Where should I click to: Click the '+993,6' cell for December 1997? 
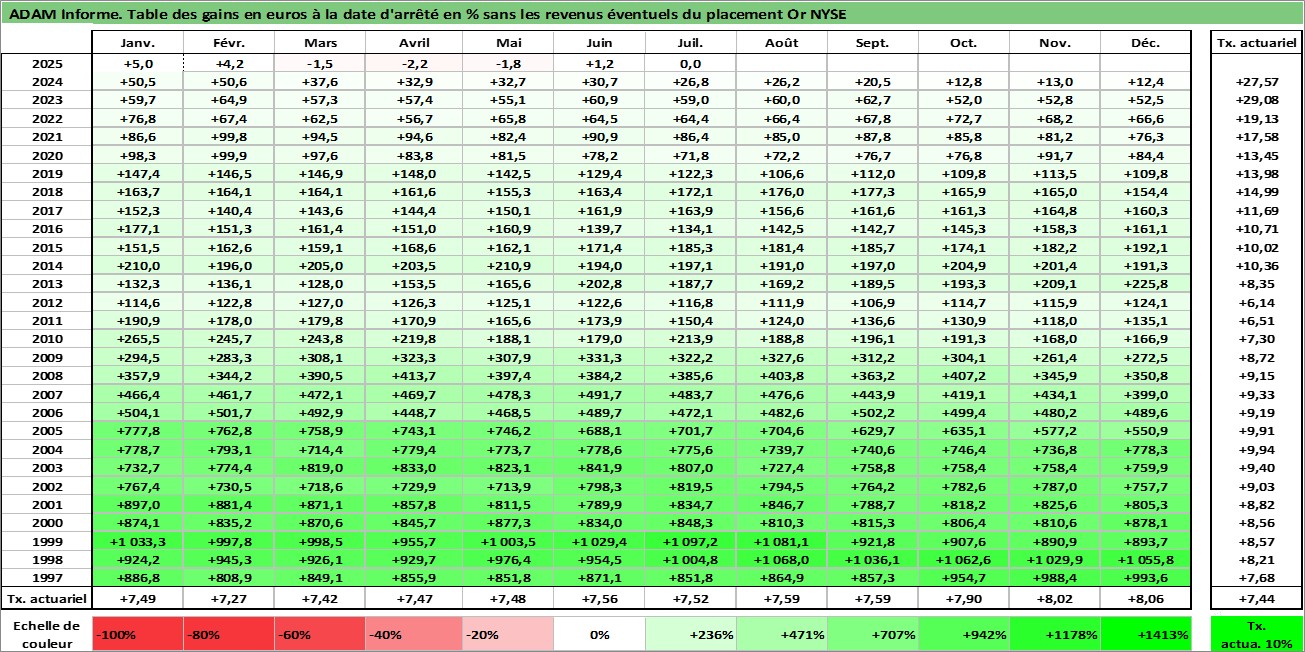[1146, 578]
